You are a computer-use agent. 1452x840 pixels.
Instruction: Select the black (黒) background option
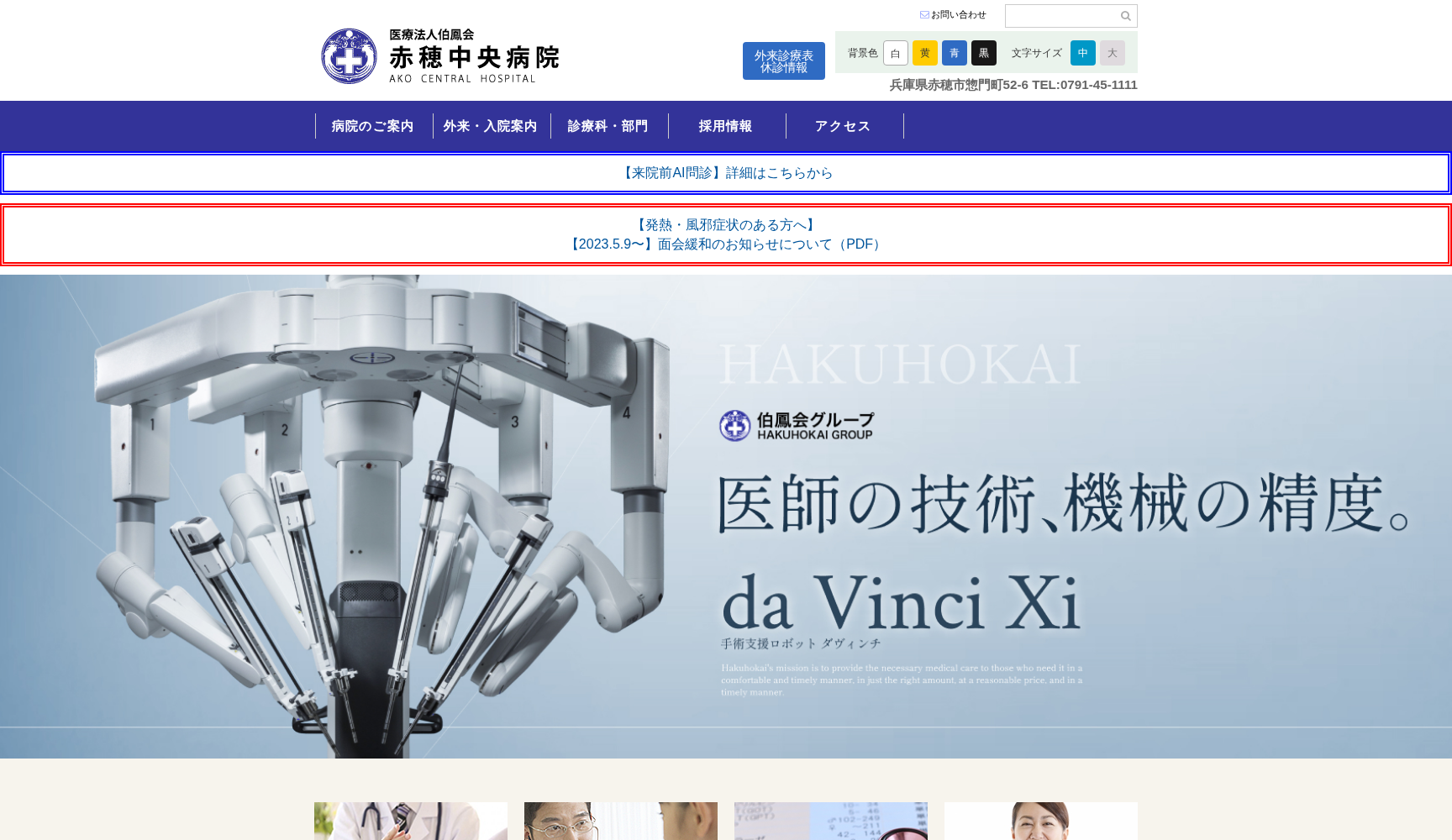pos(983,53)
